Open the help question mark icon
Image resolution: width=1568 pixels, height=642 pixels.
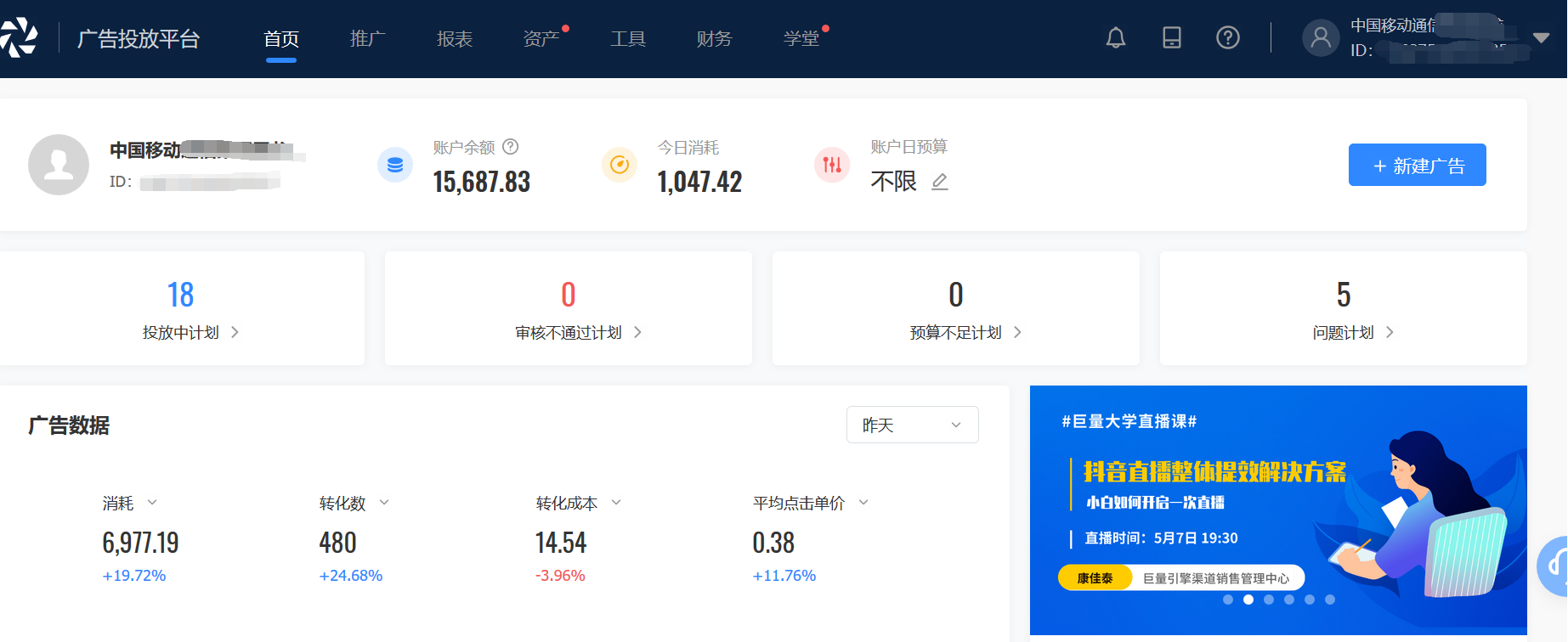click(x=1227, y=37)
